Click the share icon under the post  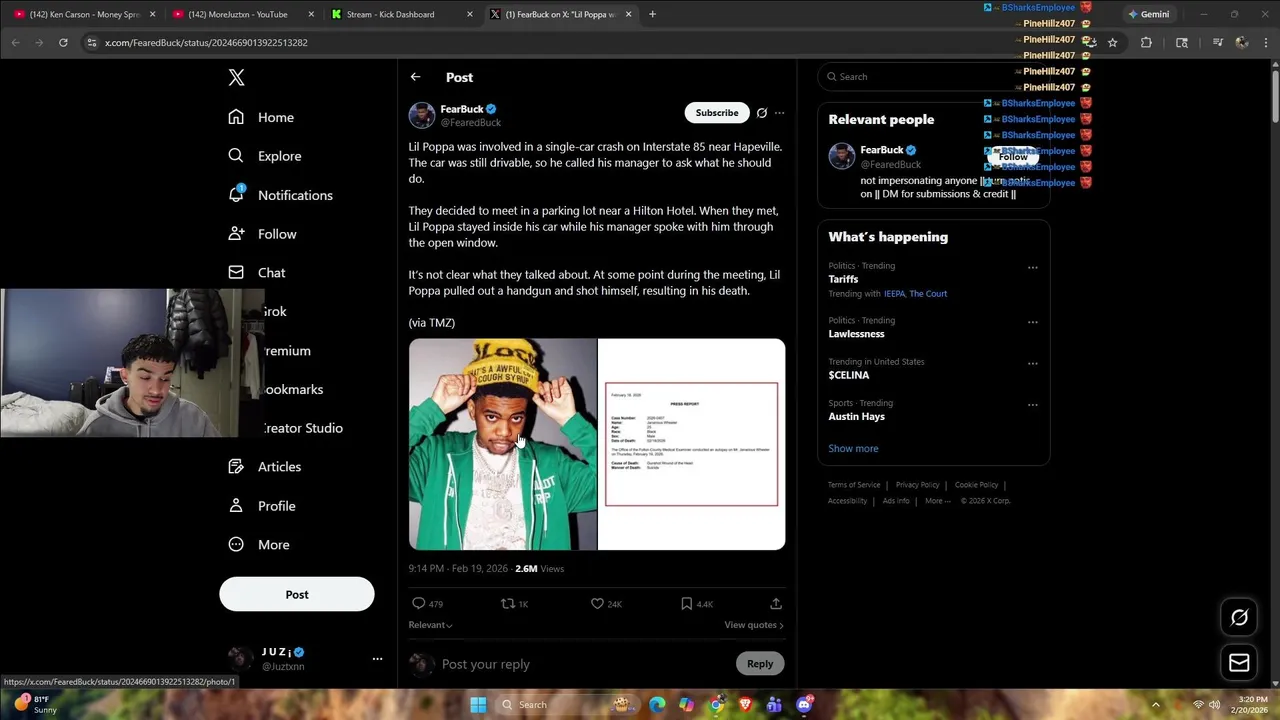pos(776,603)
